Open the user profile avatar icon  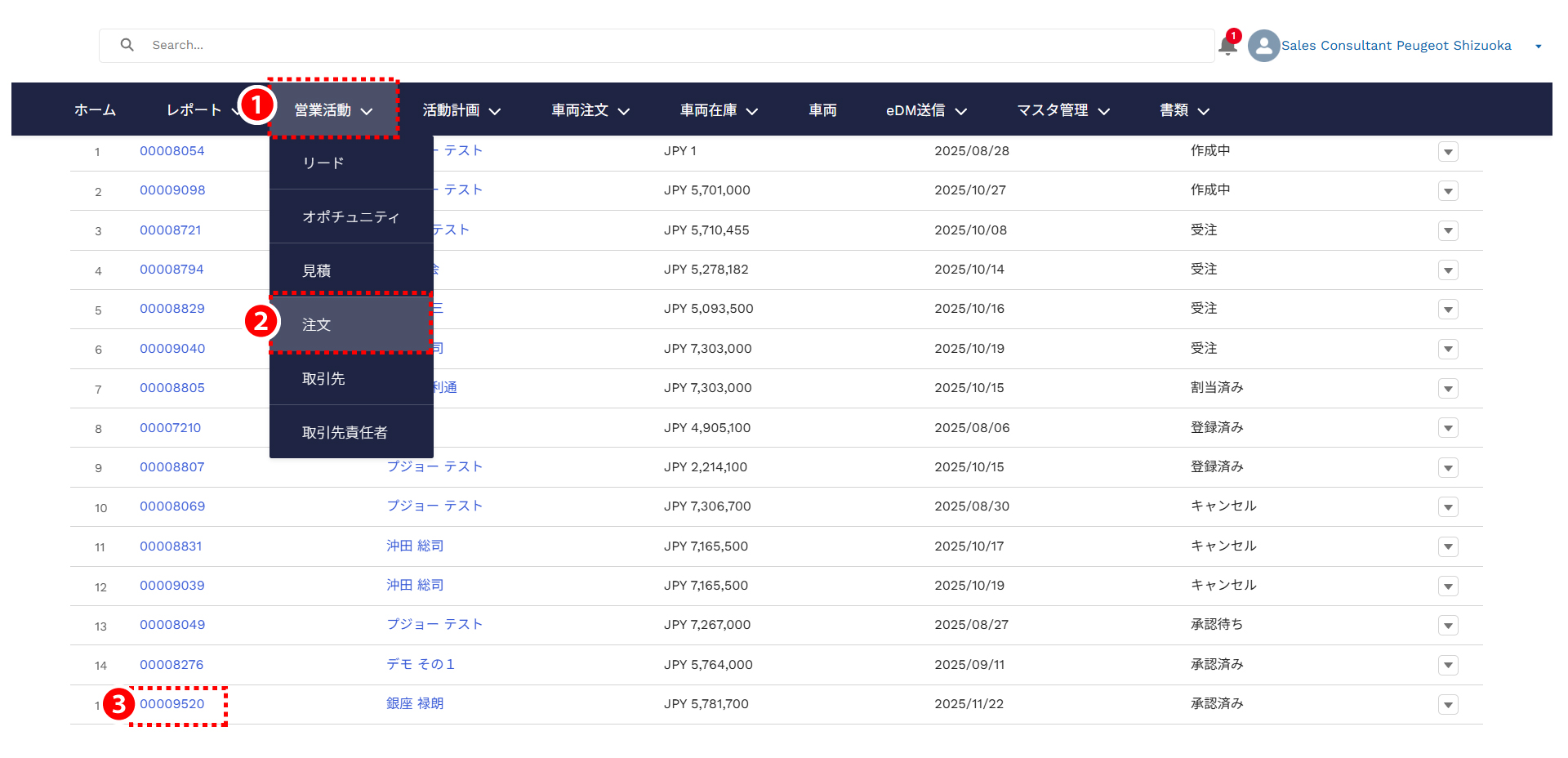click(1263, 46)
